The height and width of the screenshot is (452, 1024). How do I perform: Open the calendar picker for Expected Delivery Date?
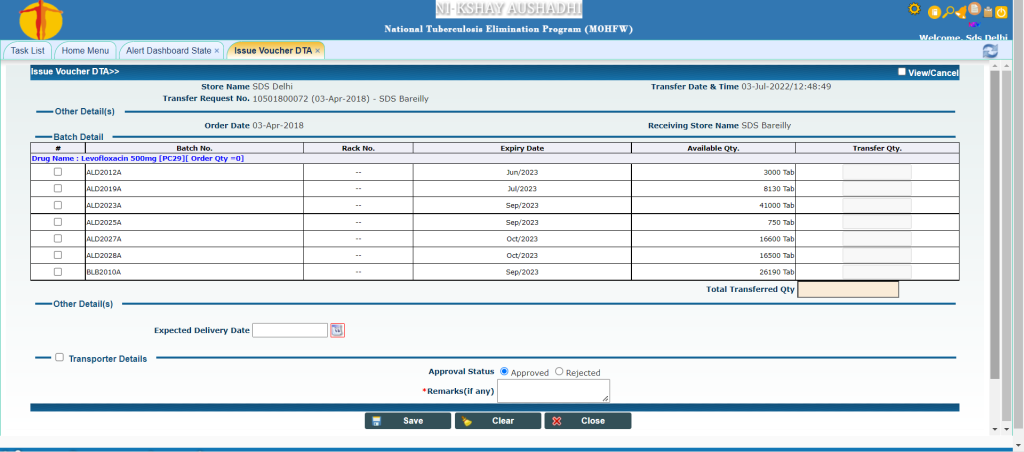pyautogui.click(x=337, y=331)
